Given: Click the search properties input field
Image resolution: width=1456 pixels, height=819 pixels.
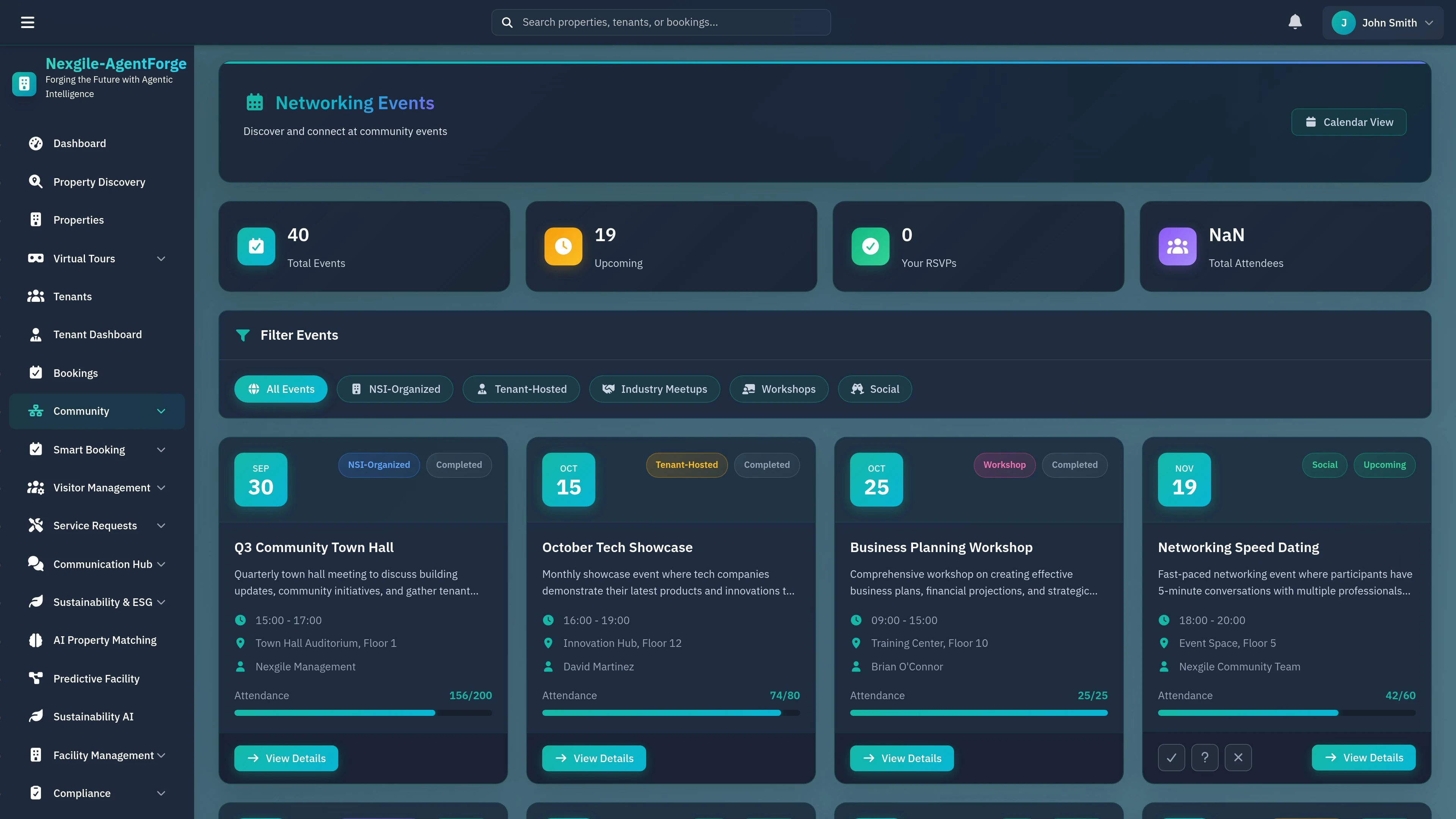Looking at the screenshot, I should click(660, 22).
